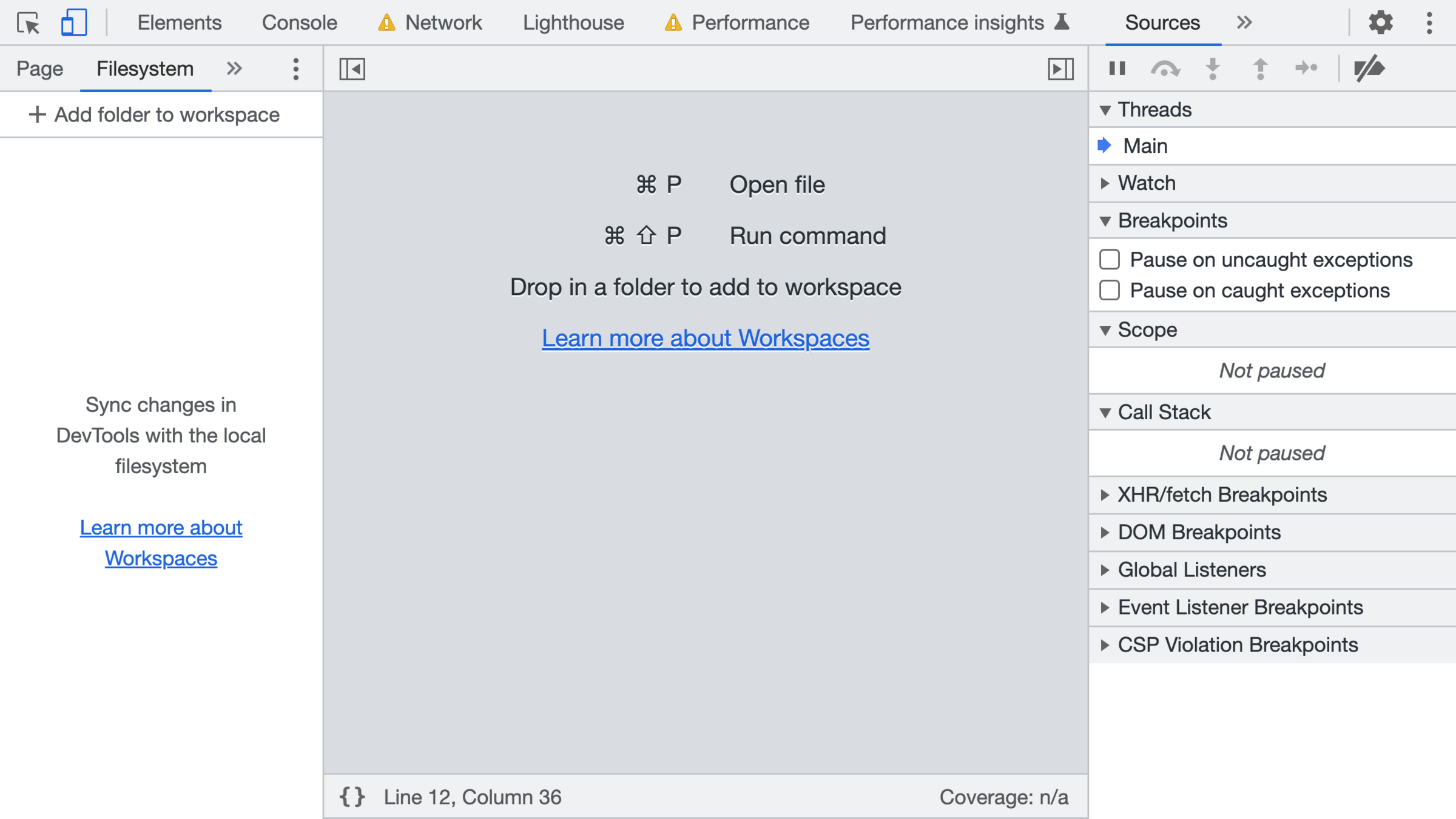Click the inspect element picker icon
Viewport: 1456px width, 819px height.
click(28, 23)
